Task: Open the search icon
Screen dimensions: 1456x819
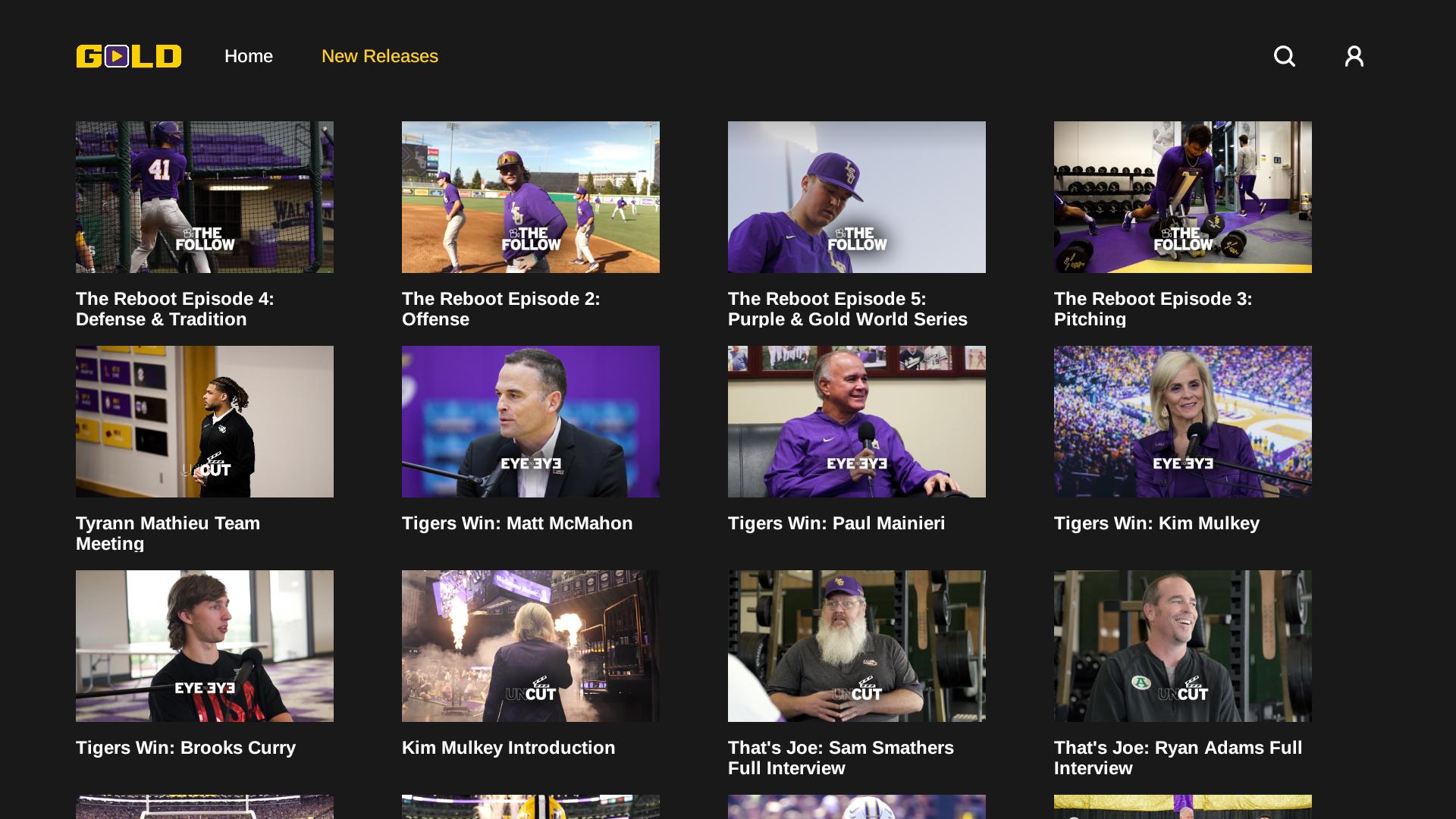Action: pos(1285,56)
